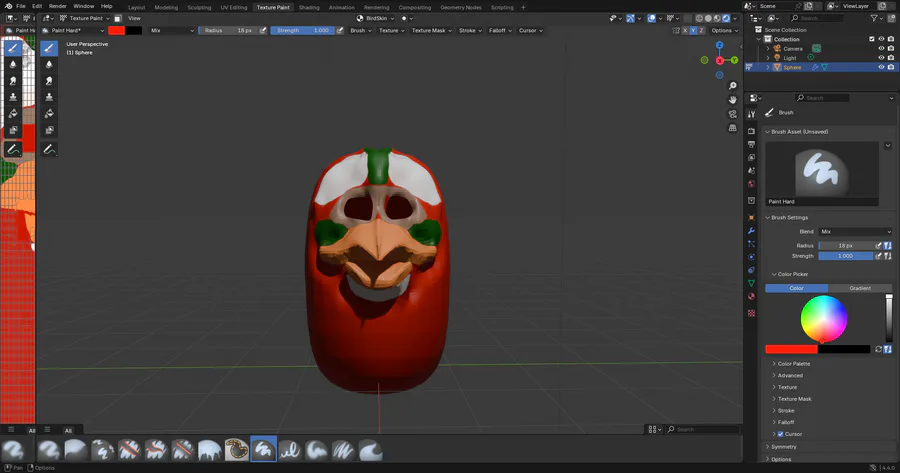Select the Smear tool in 3D viewport toolbar
This screenshot has height=473, width=900.
pyautogui.click(x=49, y=81)
